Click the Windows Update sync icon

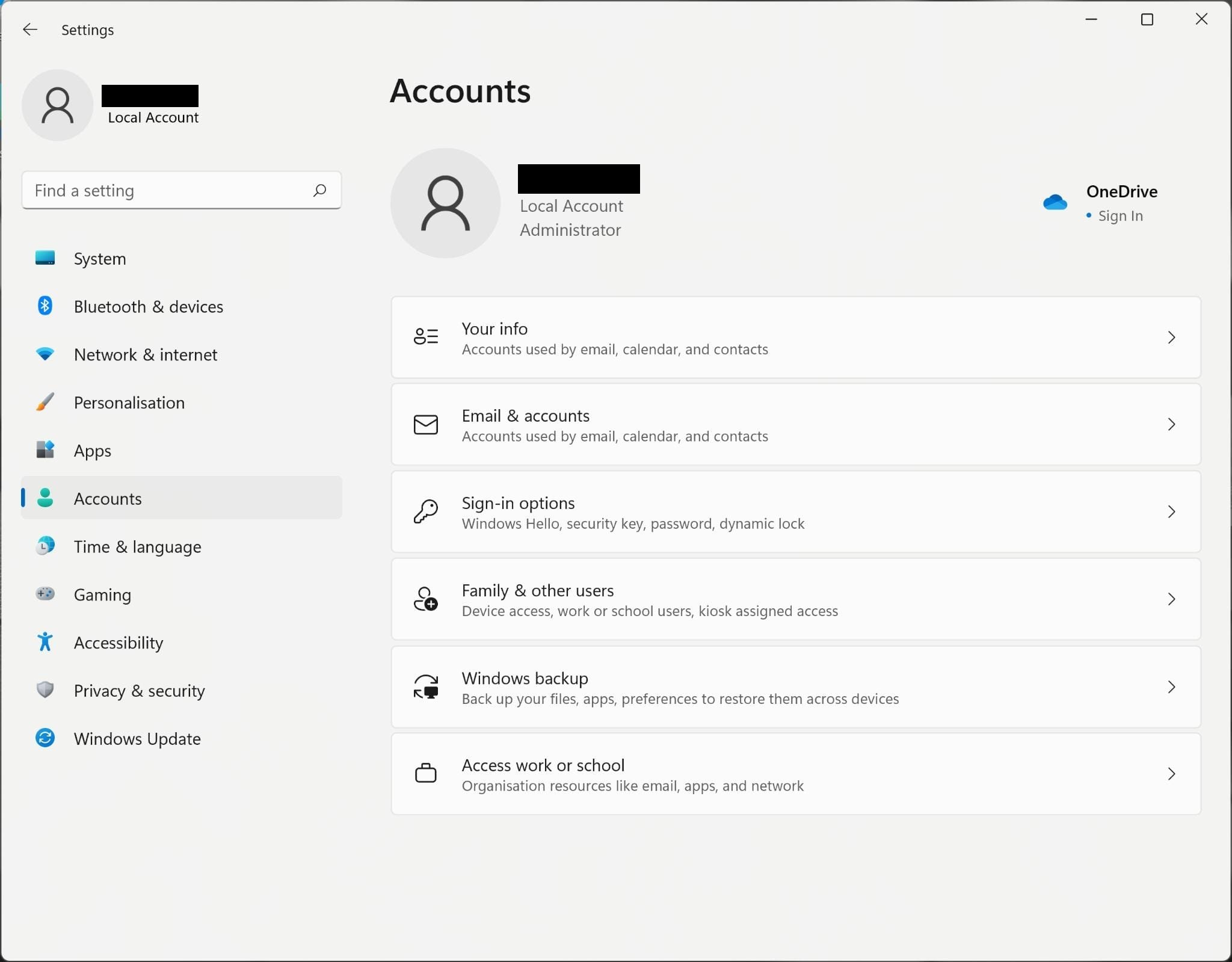45,738
